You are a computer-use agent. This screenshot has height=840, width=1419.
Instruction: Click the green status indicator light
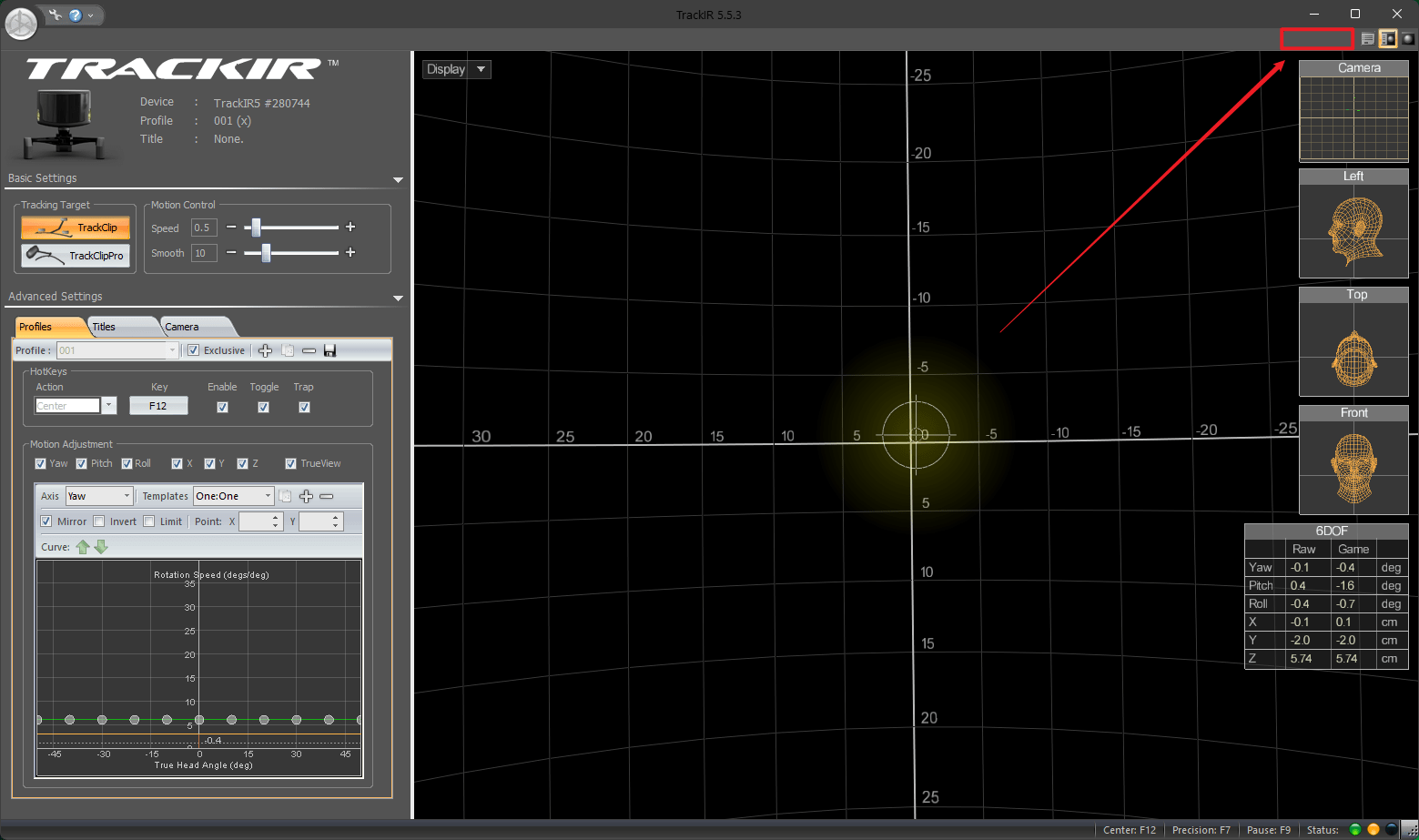pyautogui.click(x=1355, y=829)
